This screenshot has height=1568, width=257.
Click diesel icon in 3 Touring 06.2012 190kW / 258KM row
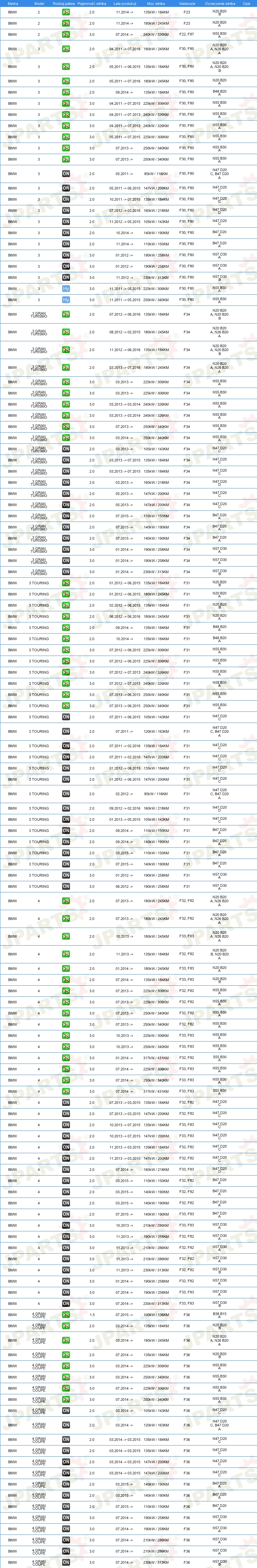pyautogui.click(x=66, y=886)
